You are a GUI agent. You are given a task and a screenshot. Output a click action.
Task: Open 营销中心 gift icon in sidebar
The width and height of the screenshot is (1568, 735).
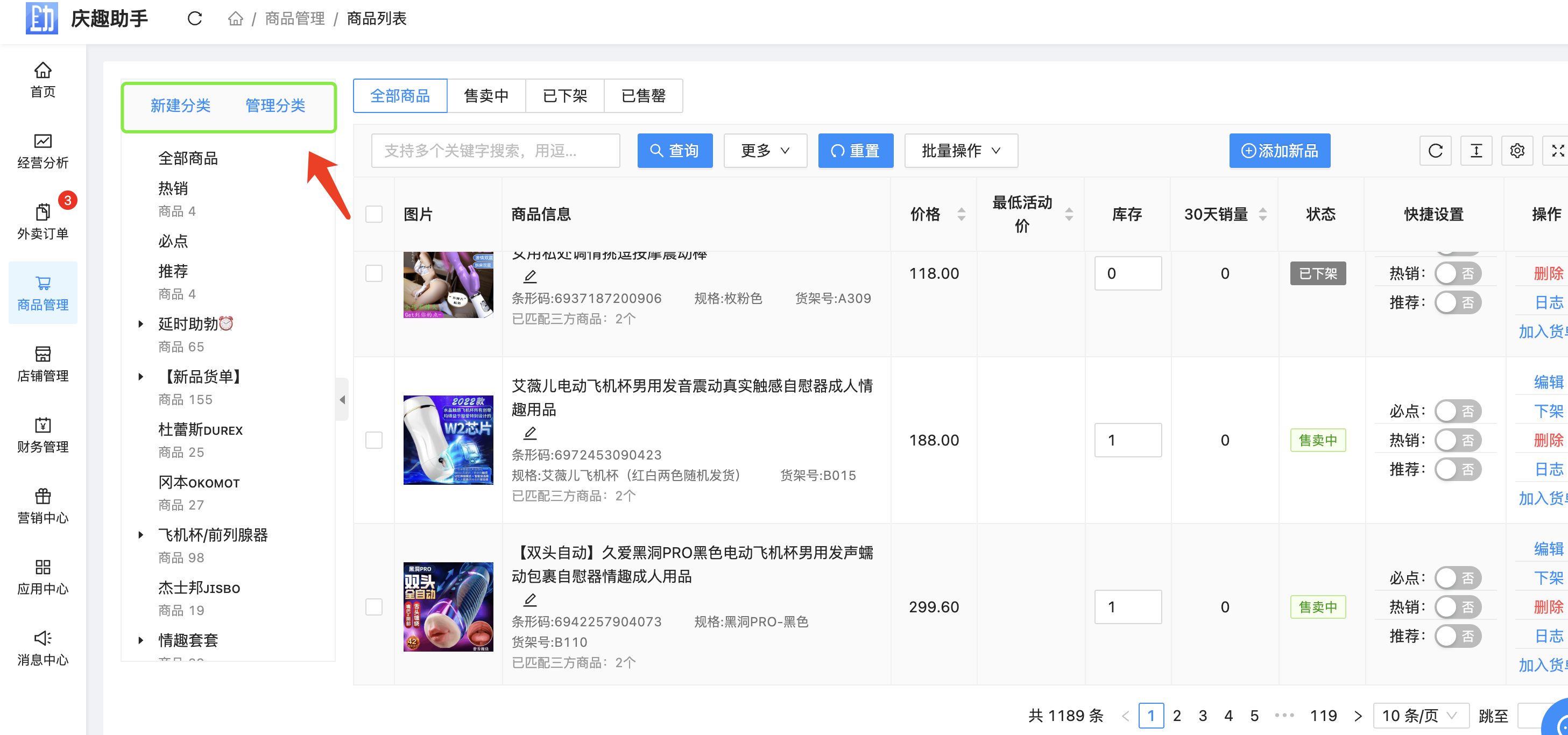tap(43, 506)
